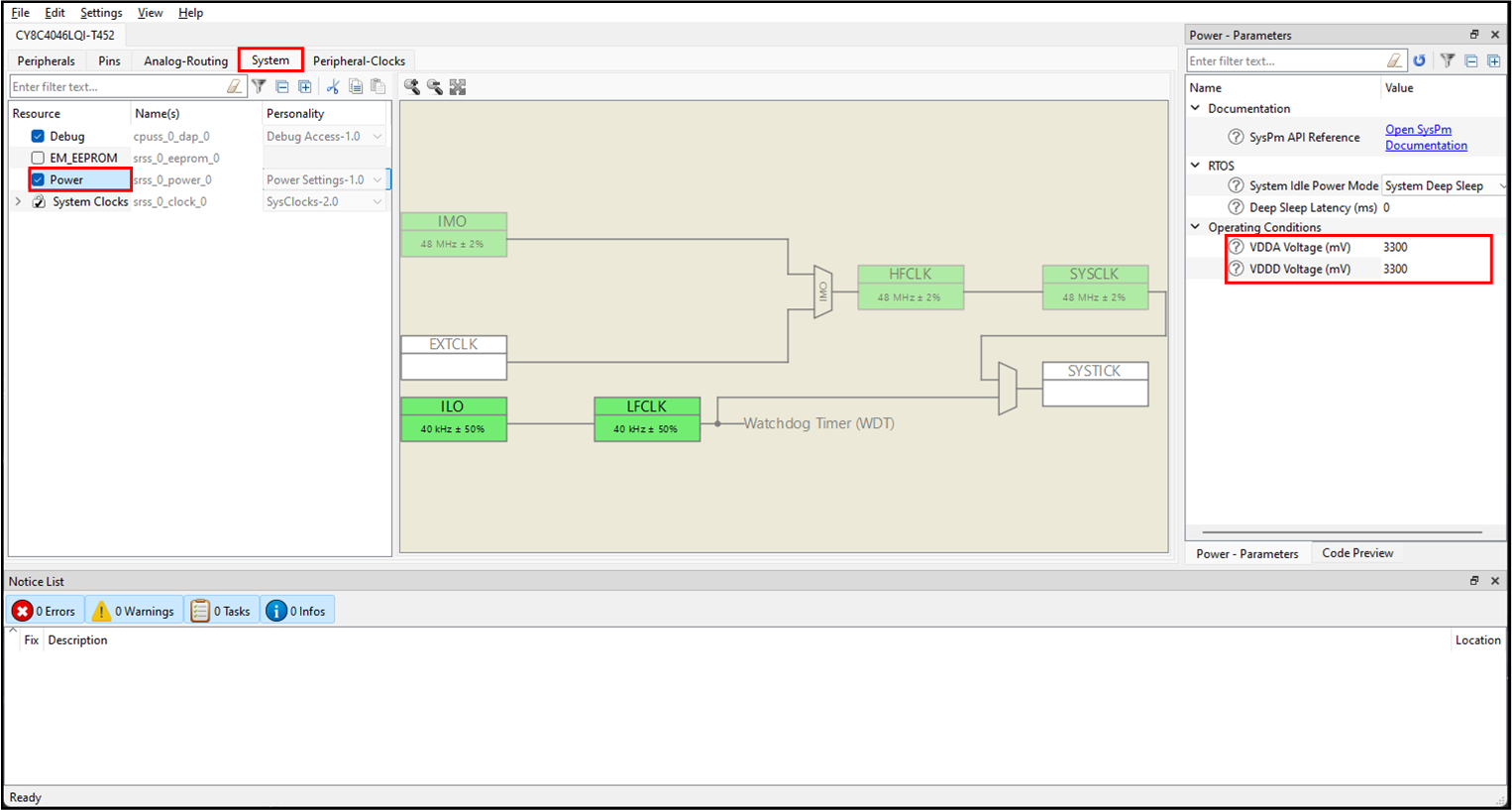Click the HFCLK clock block

911,287
